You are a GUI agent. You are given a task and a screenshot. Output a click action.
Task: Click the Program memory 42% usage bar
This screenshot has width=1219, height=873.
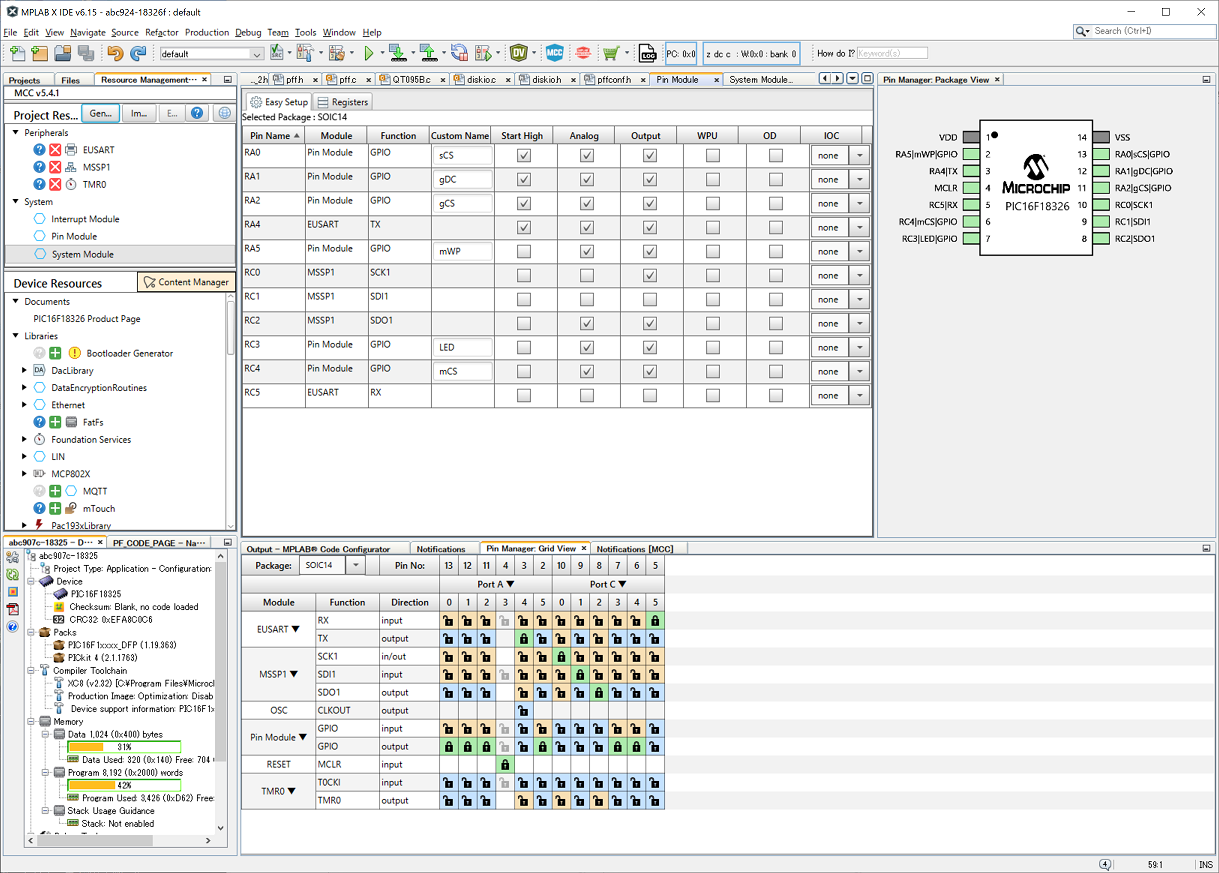tap(124, 785)
